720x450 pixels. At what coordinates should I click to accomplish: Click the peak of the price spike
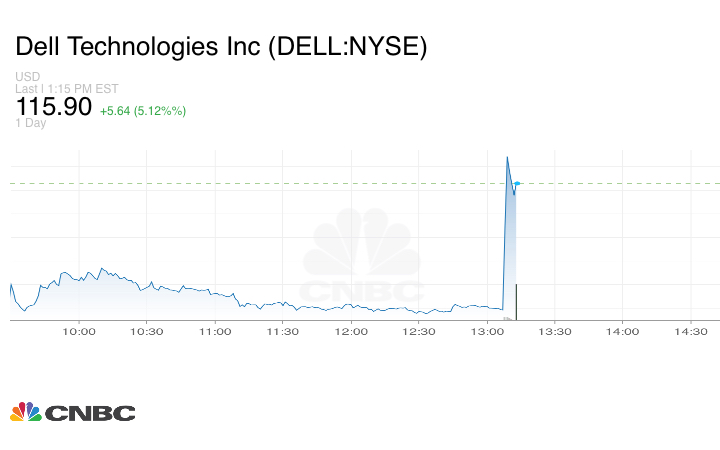tap(507, 157)
